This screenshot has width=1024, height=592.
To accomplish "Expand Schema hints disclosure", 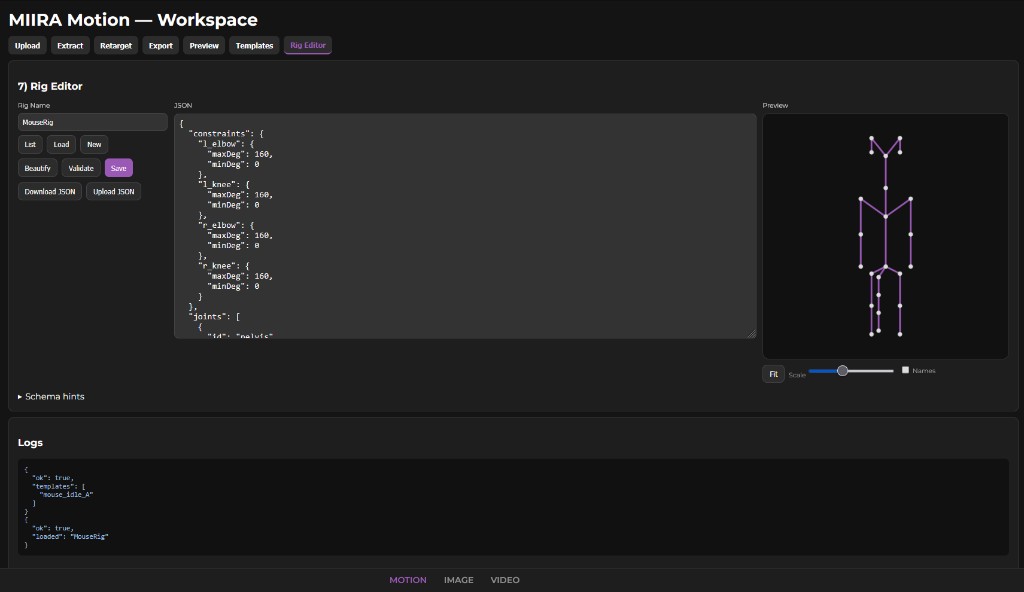I will [x=51, y=397].
